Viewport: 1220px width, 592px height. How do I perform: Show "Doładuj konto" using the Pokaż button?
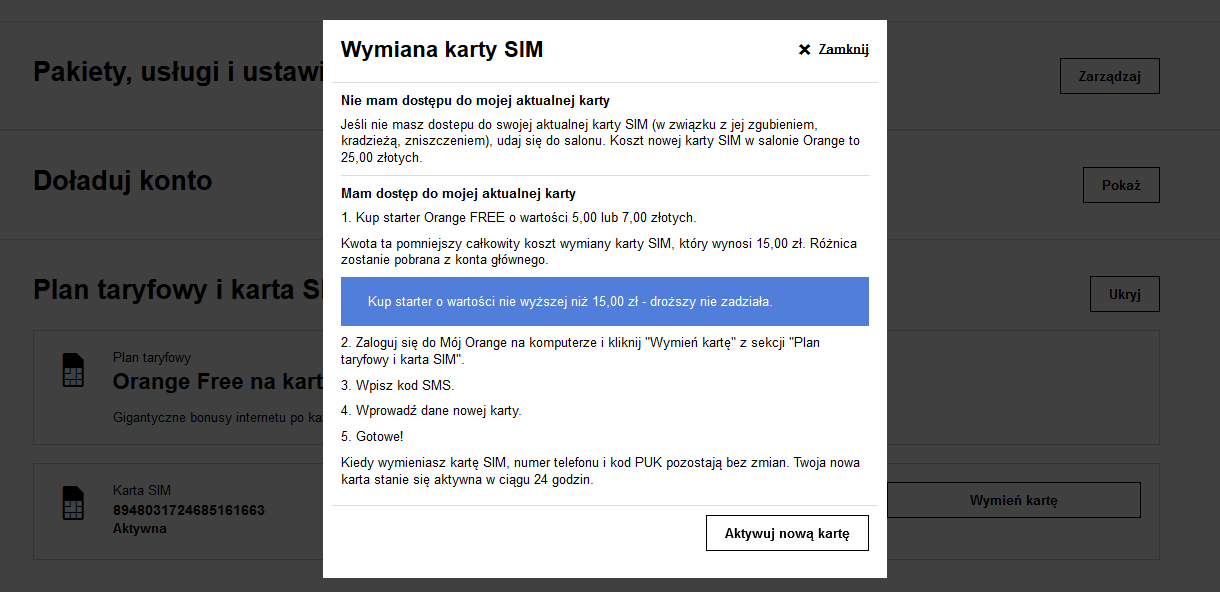pos(1120,184)
